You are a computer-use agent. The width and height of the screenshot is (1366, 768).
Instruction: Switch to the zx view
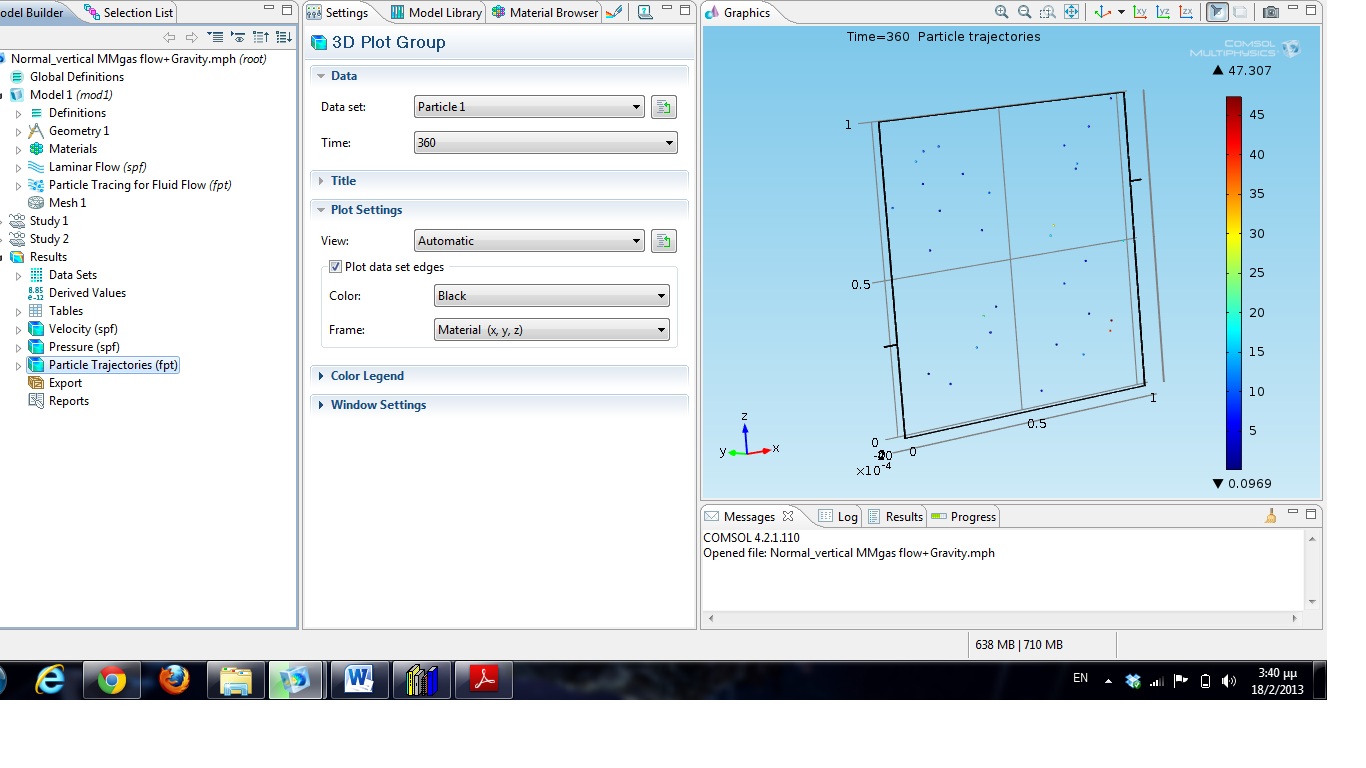1186,13
